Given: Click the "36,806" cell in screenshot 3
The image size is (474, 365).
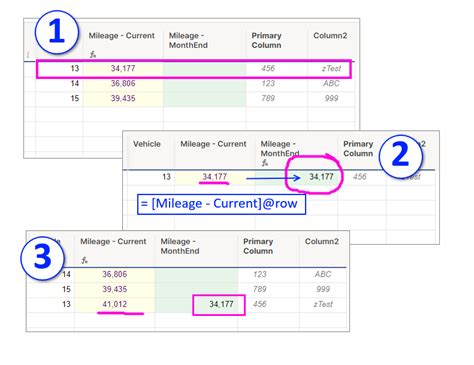Looking at the screenshot, I should point(115,275).
